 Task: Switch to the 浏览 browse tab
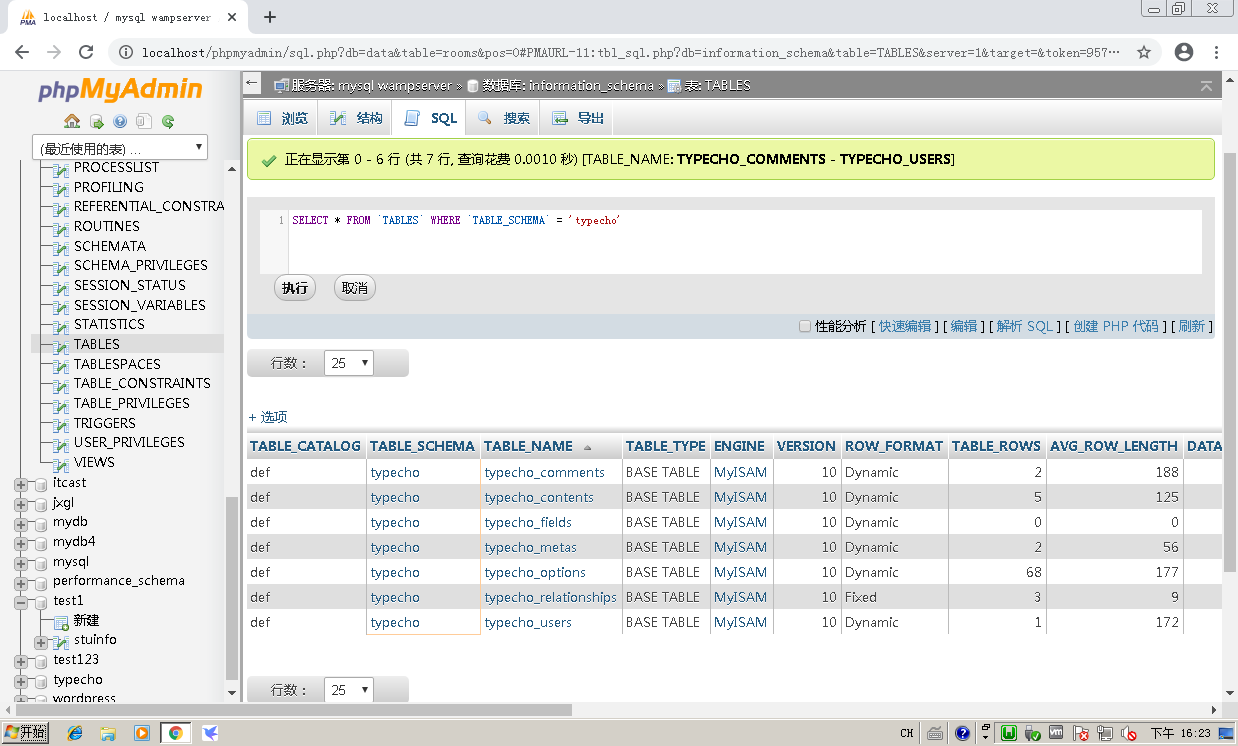coord(282,118)
